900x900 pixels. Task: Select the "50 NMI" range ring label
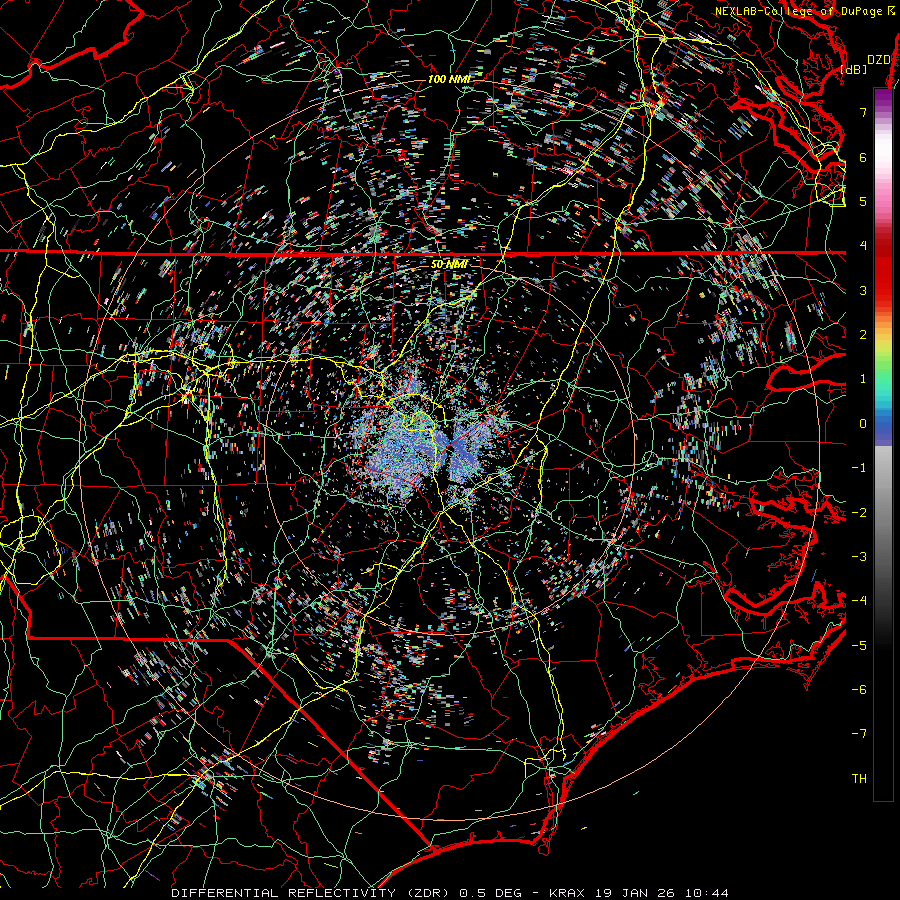click(449, 264)
